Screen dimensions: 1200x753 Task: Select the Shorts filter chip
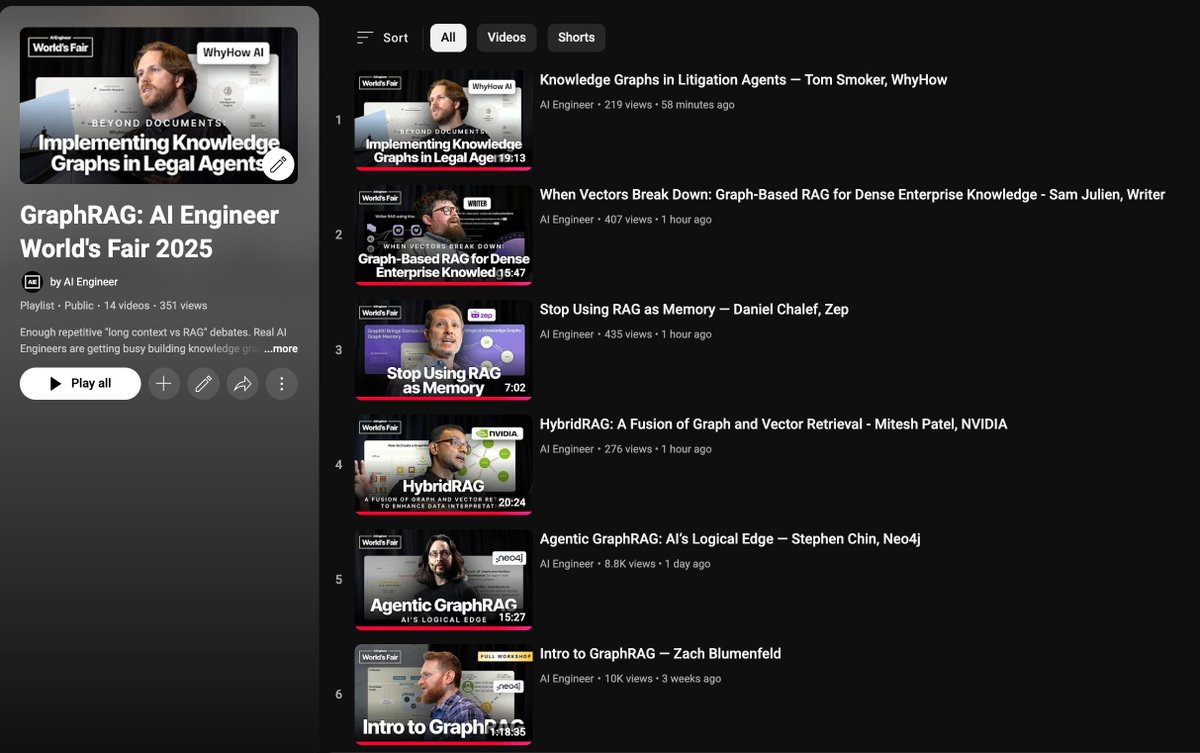click(576, 38)
